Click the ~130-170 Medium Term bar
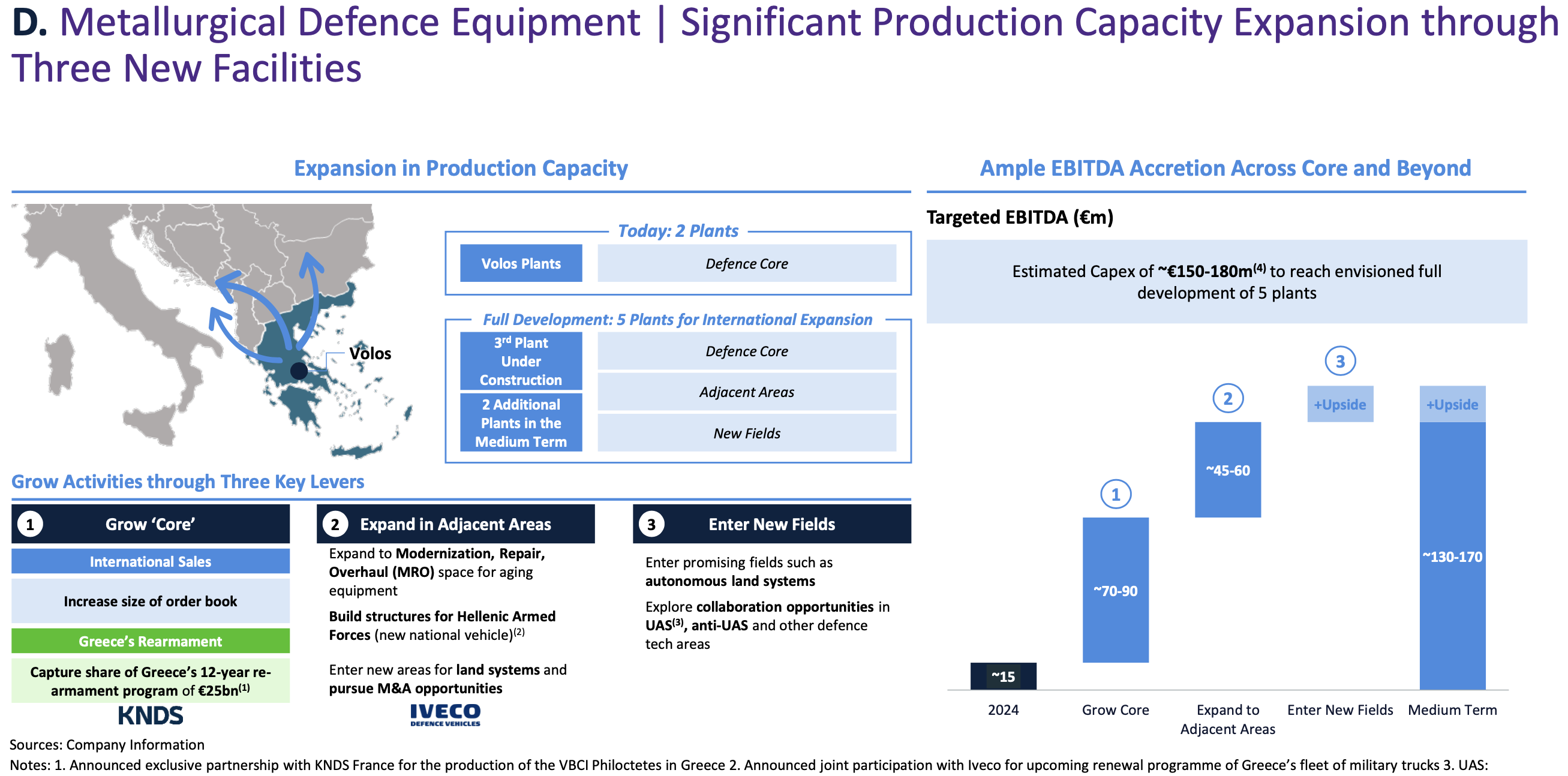Image resolution: width=1568 pixels, height=776 pixels. pyautogui.click(x=1452, y=556)
